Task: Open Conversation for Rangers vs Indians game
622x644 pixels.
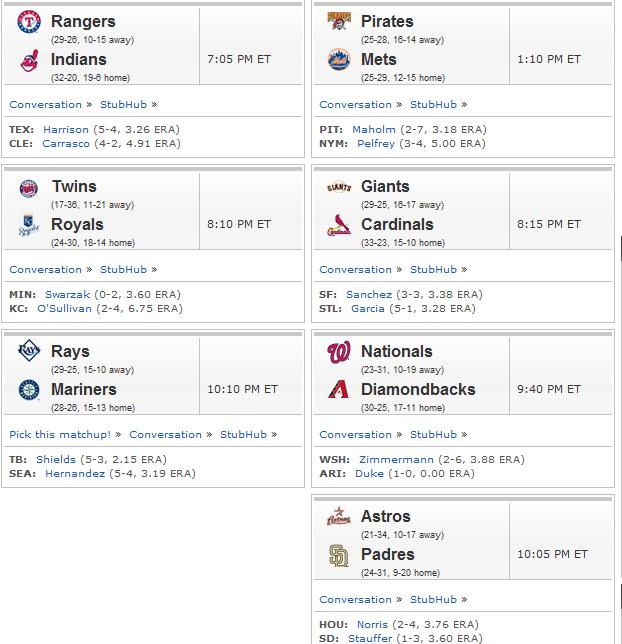Action: click(46, 105)
